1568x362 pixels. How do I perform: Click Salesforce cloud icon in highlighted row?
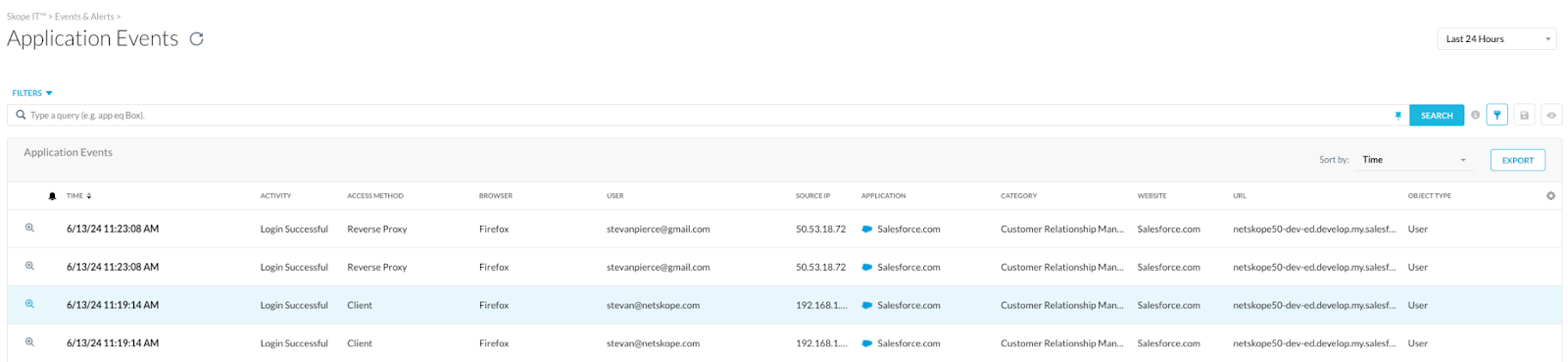point(866,305)
